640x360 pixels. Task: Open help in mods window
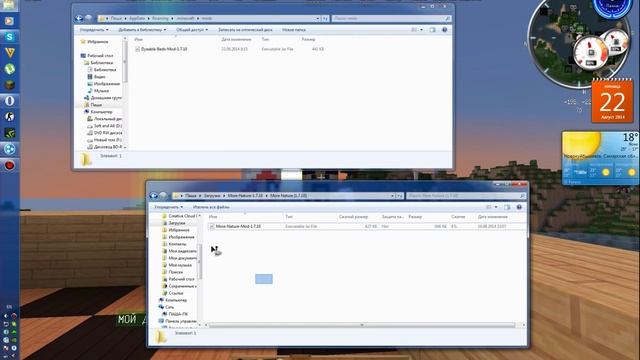pyautogui.click(x=444, y=30)
